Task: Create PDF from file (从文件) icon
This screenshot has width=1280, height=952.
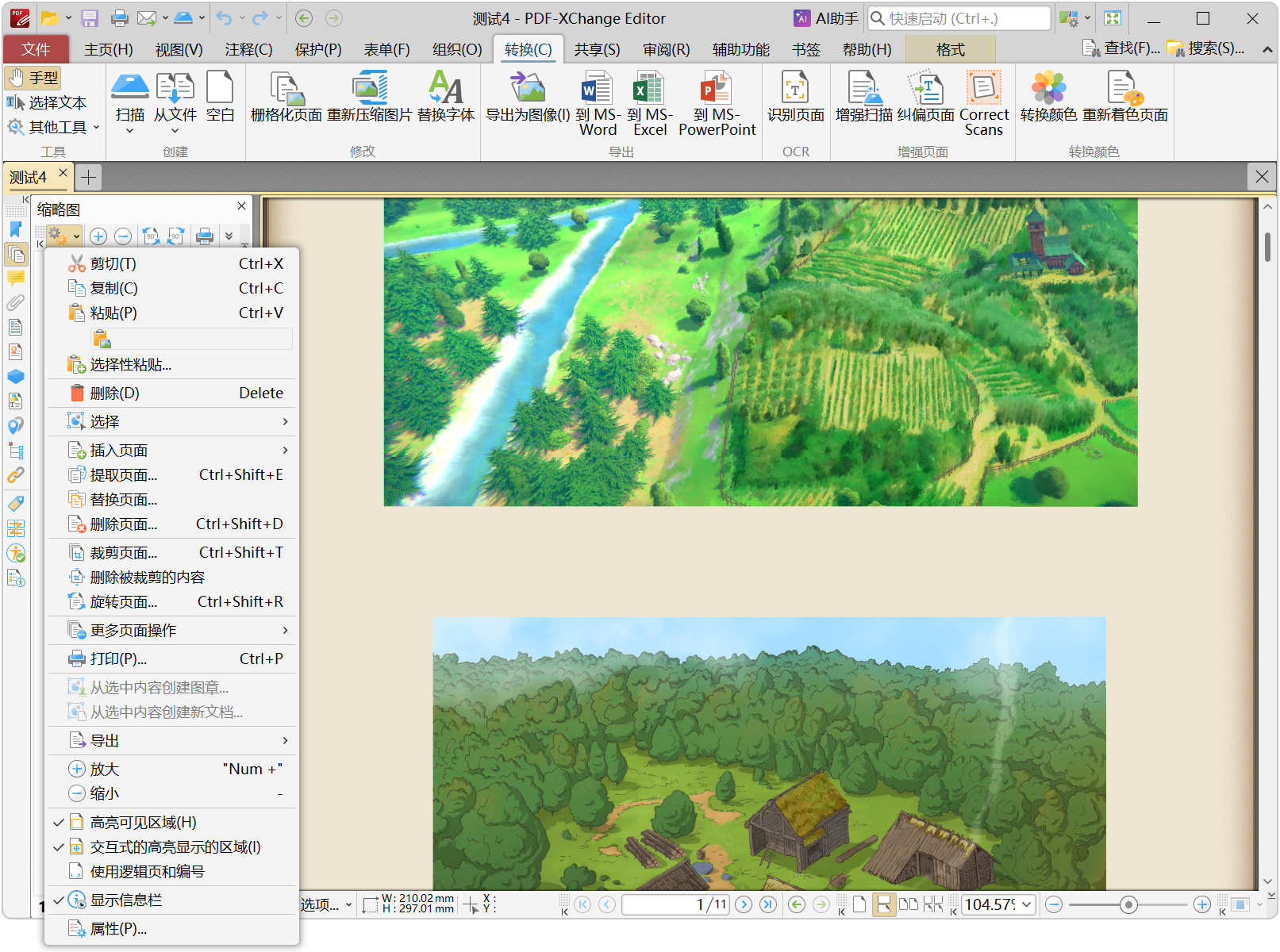Action: 175,87
